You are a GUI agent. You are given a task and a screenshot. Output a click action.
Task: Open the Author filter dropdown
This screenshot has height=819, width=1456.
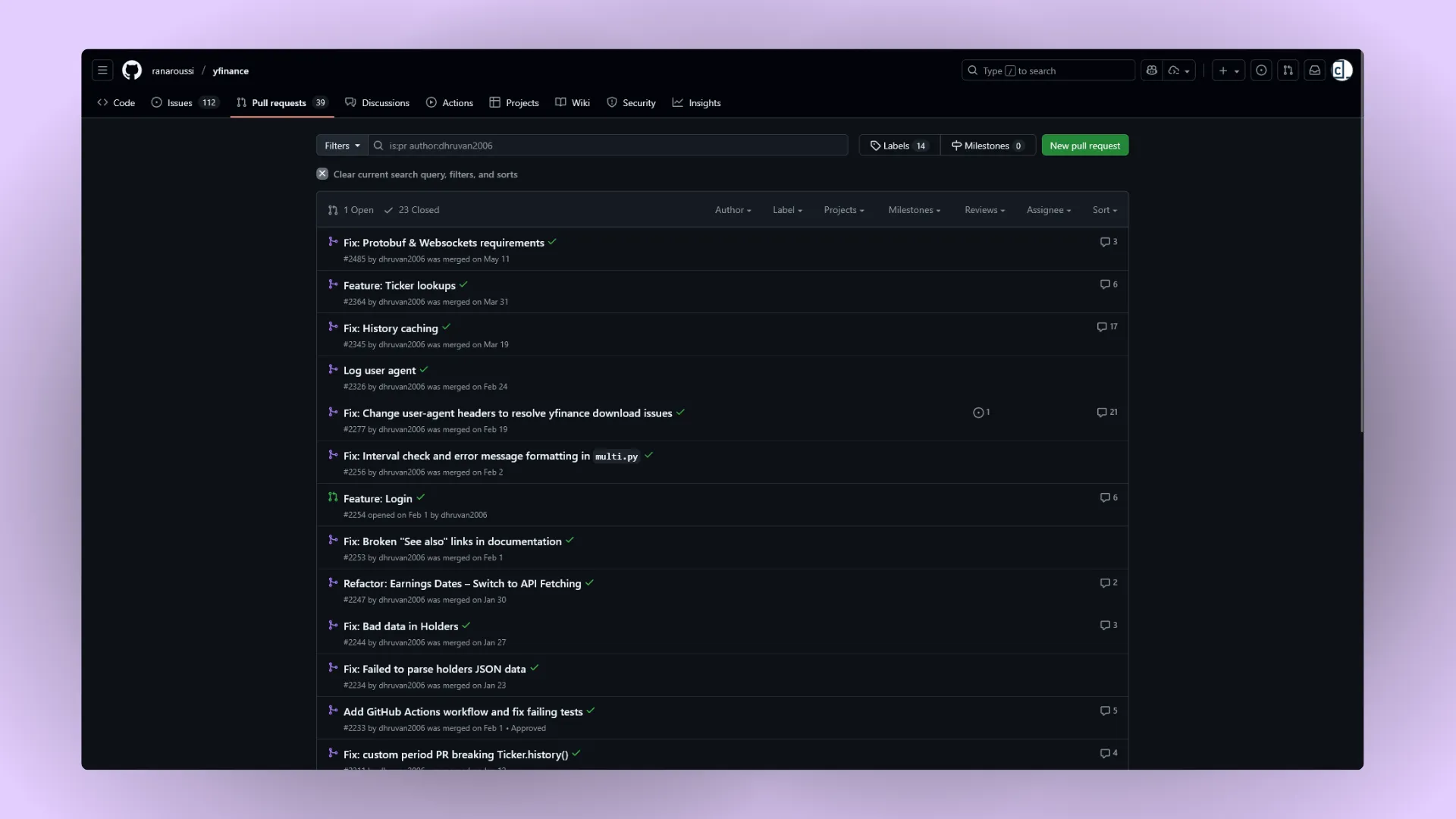click(732, 210)
